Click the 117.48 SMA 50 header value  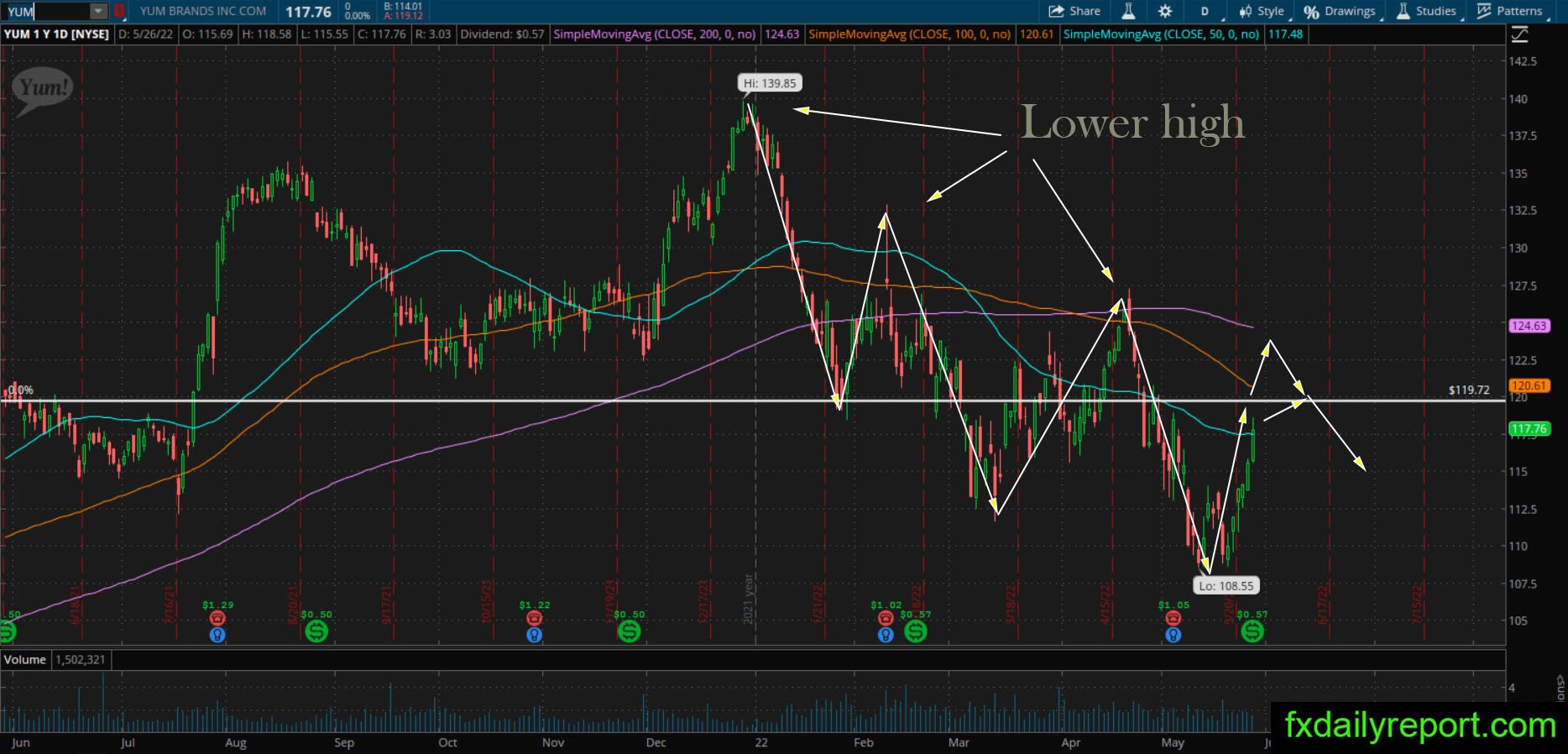click(1285, 34)
